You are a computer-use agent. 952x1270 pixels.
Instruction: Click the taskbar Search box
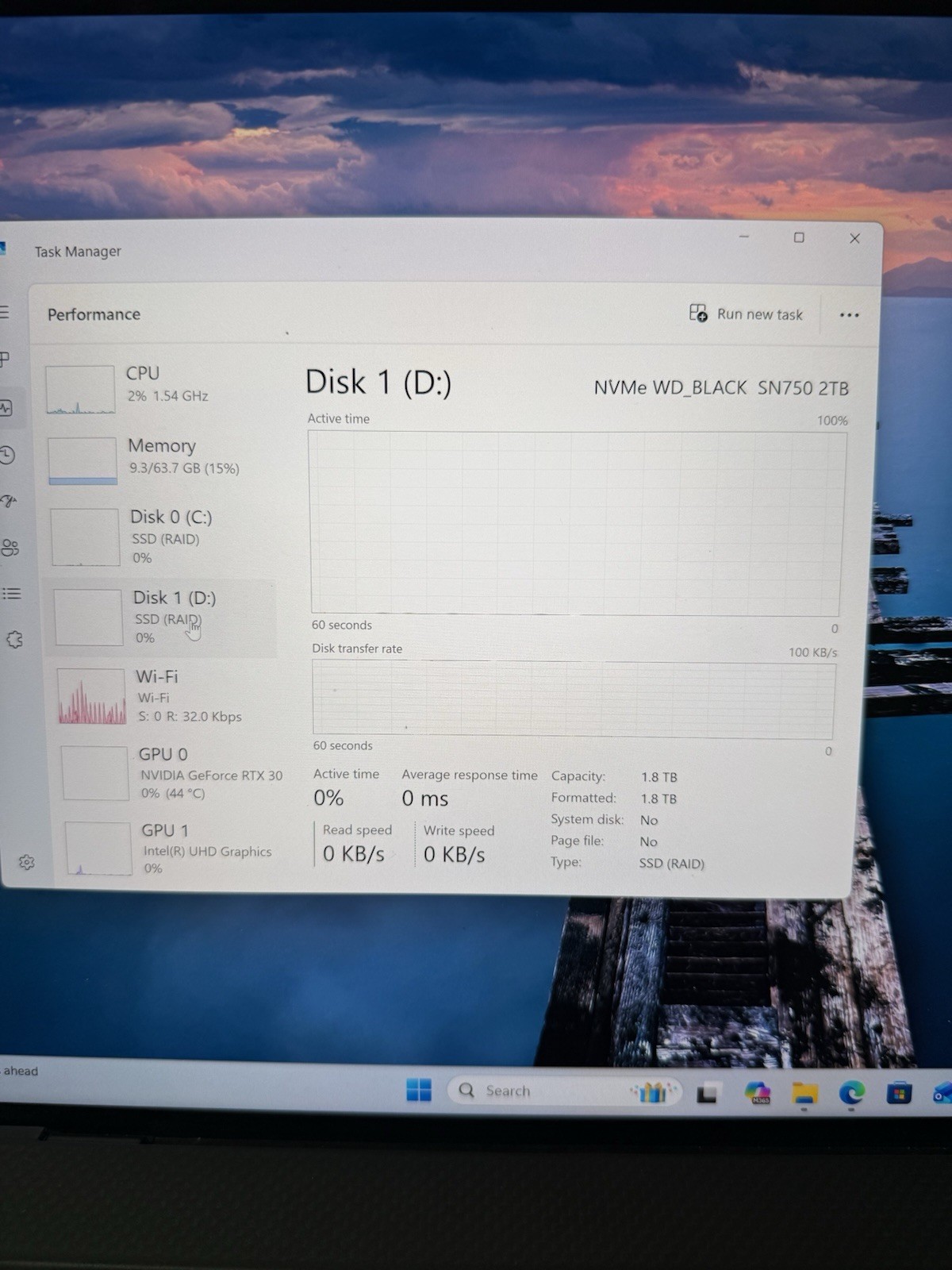click(x=565, y=1091)
